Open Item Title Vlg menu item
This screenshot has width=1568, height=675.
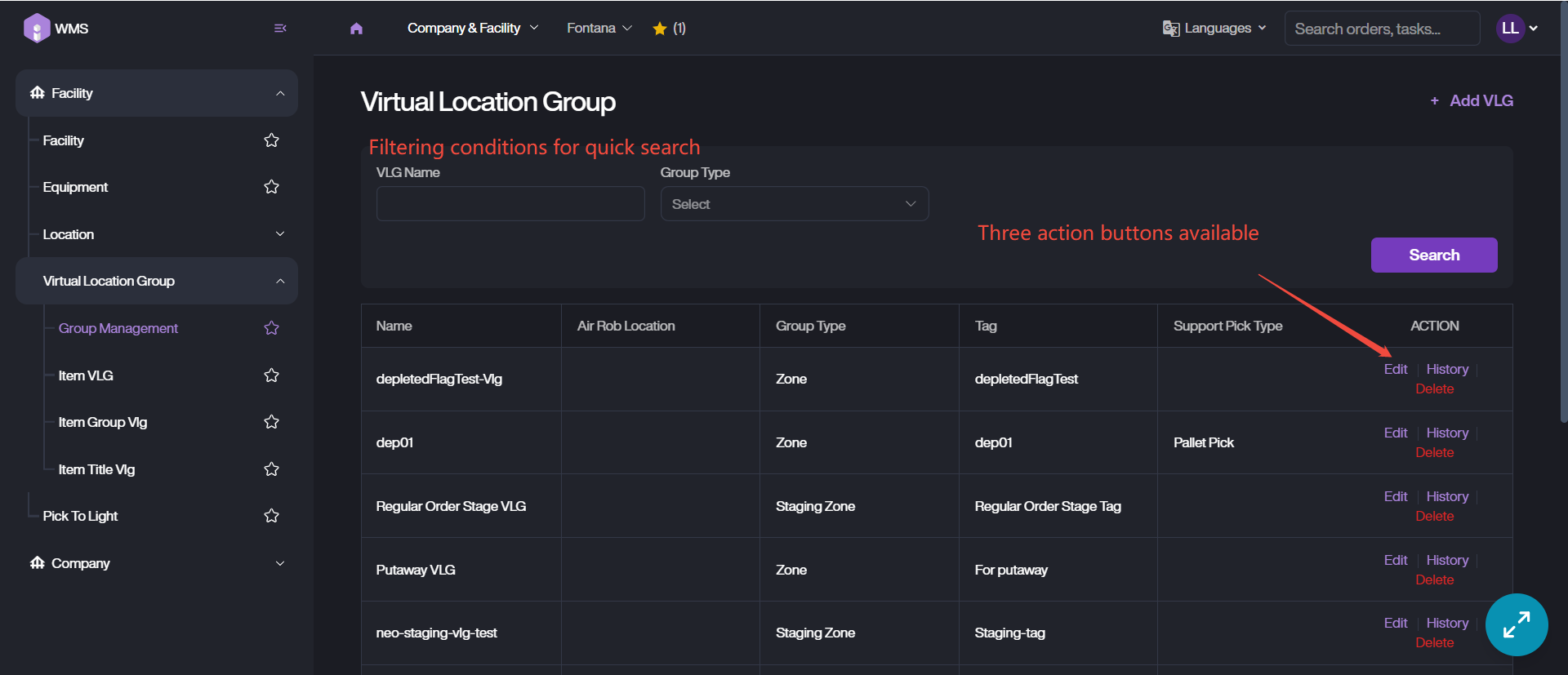click(x=96, y=469)
